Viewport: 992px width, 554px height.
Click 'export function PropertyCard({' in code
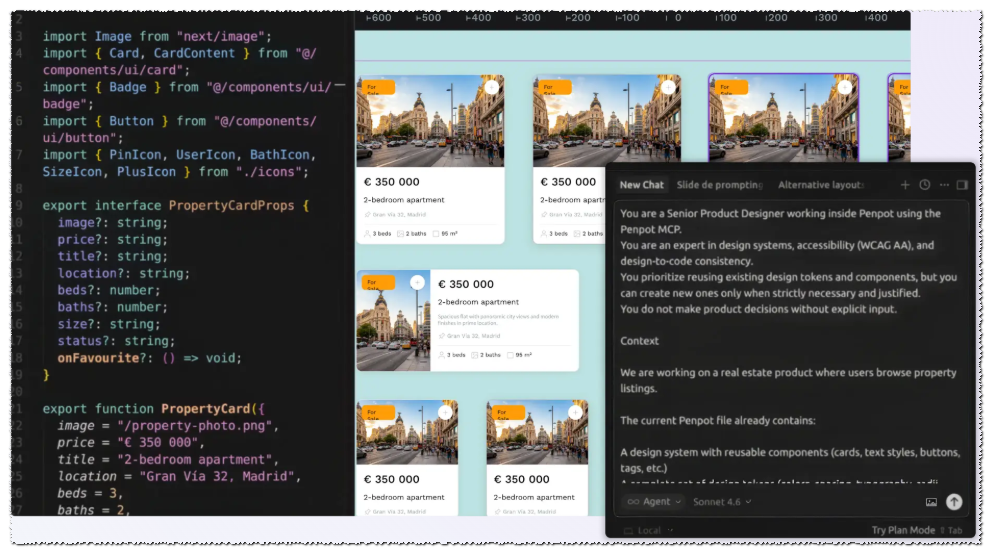(154, 409)
